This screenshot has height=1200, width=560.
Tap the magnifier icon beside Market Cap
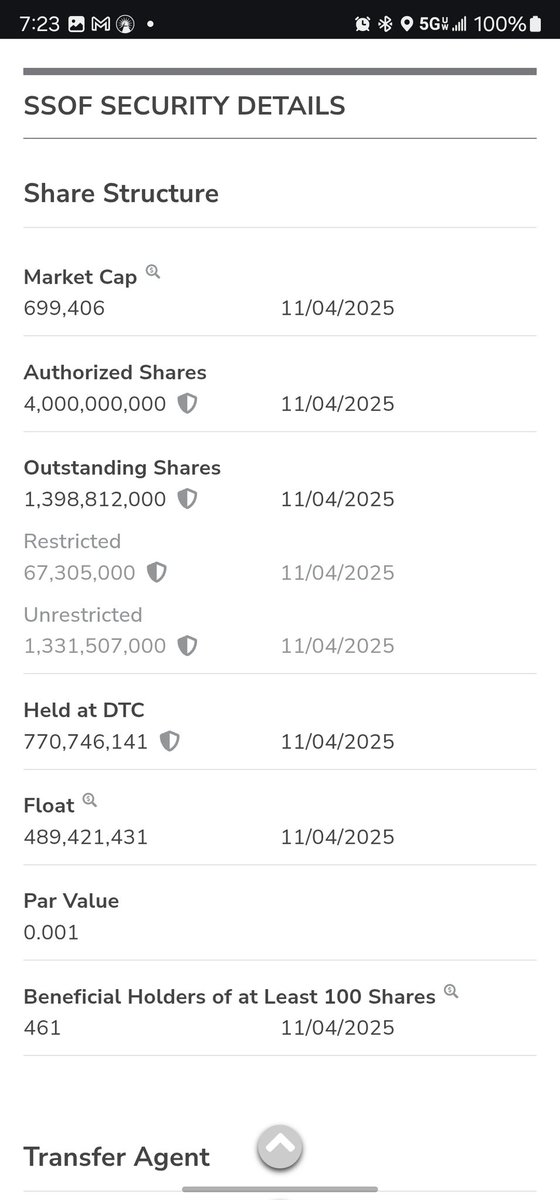pos(153,271)
